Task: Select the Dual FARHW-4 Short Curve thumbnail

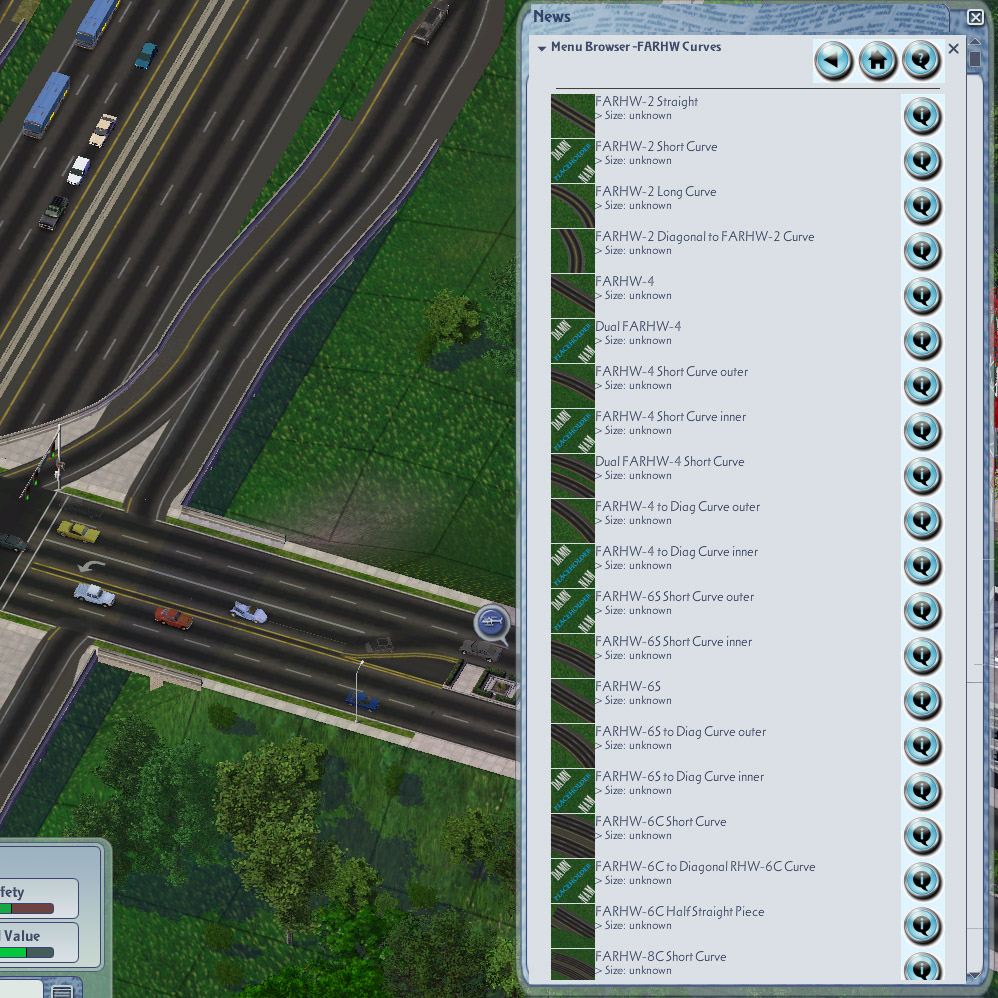Action: coord(573,476)
